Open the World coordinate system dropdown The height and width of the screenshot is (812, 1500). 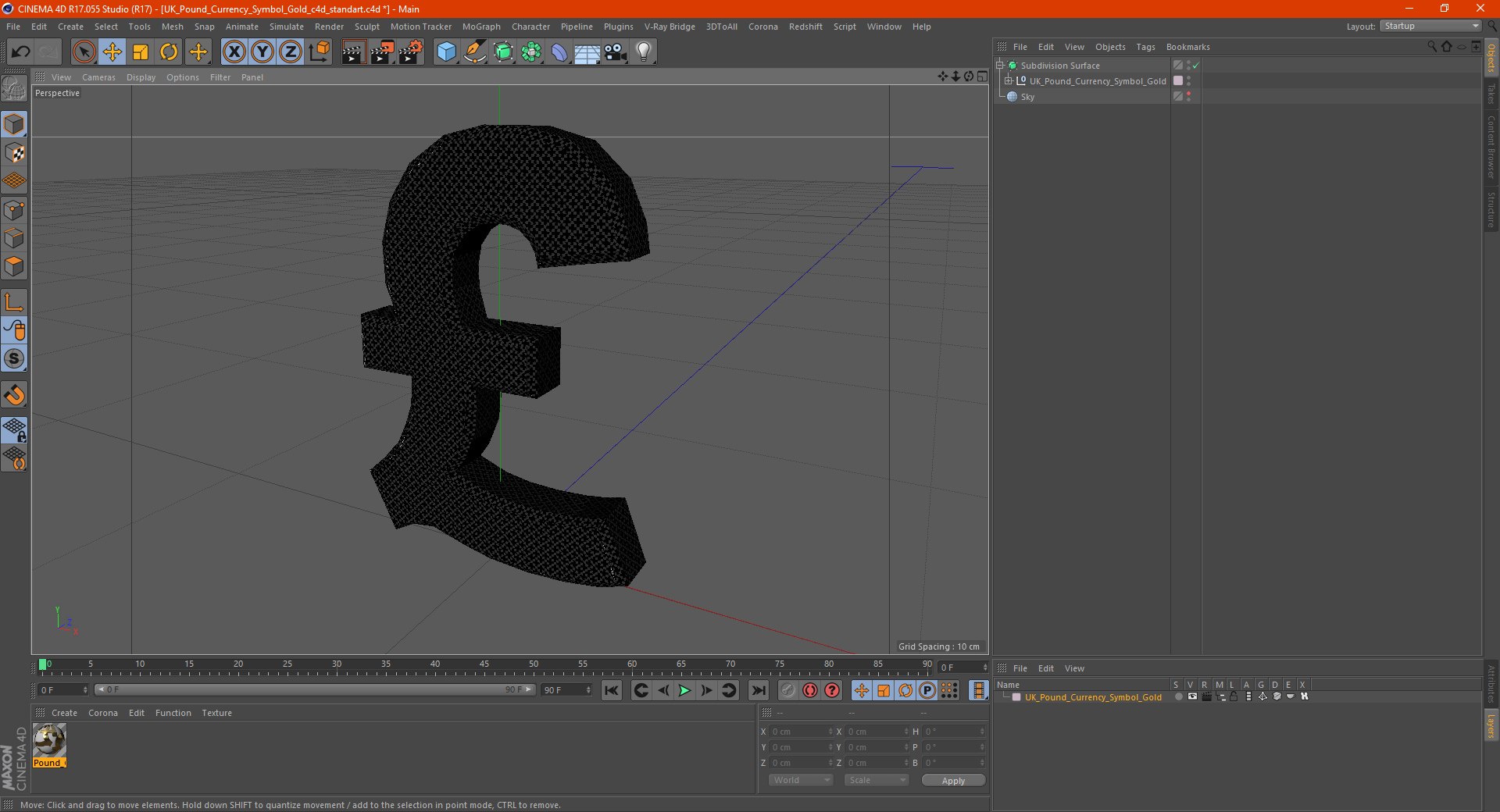[801, 780]
